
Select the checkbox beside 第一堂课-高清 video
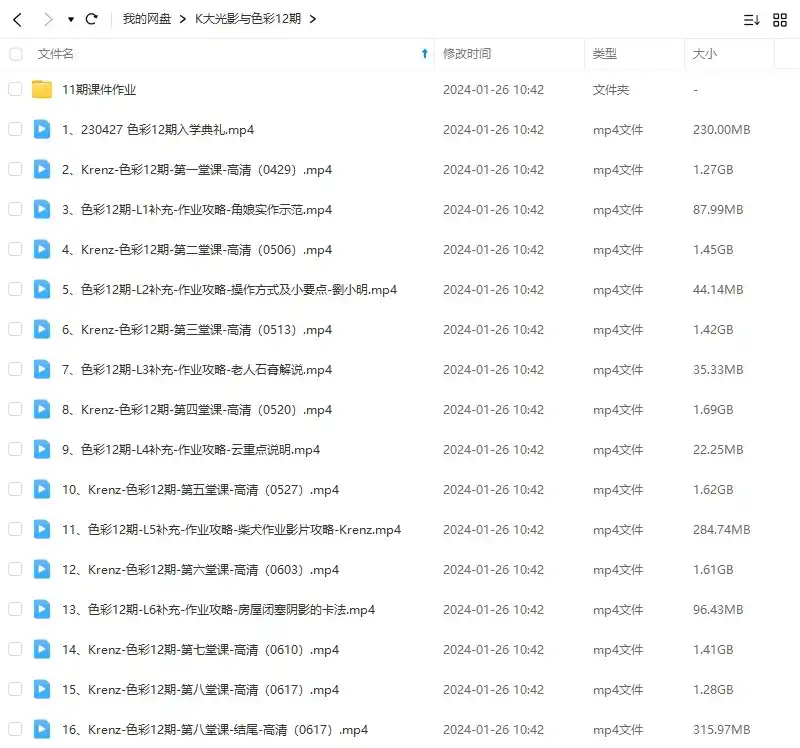(14, 169)
